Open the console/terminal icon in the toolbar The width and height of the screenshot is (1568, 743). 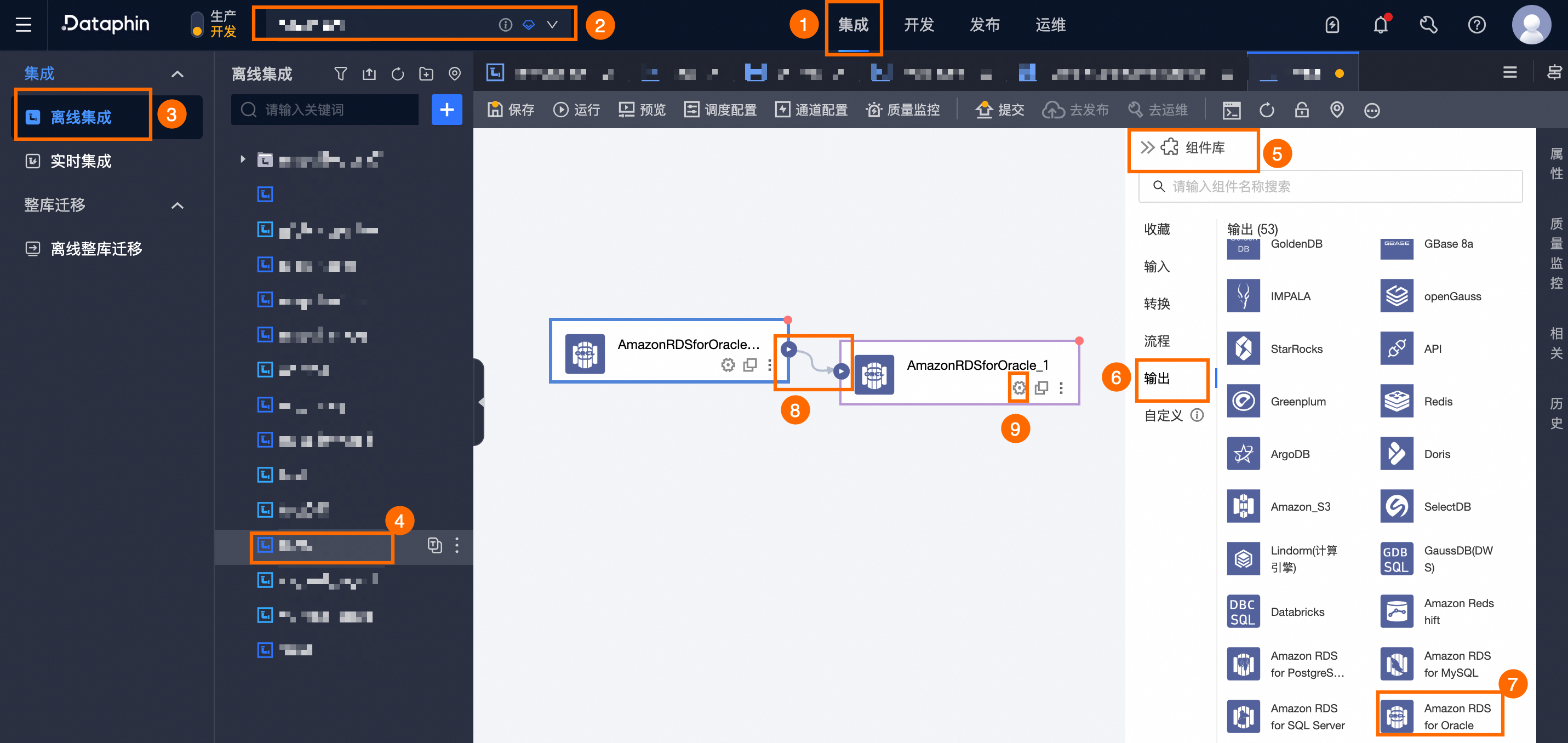tap(1232, 110)
